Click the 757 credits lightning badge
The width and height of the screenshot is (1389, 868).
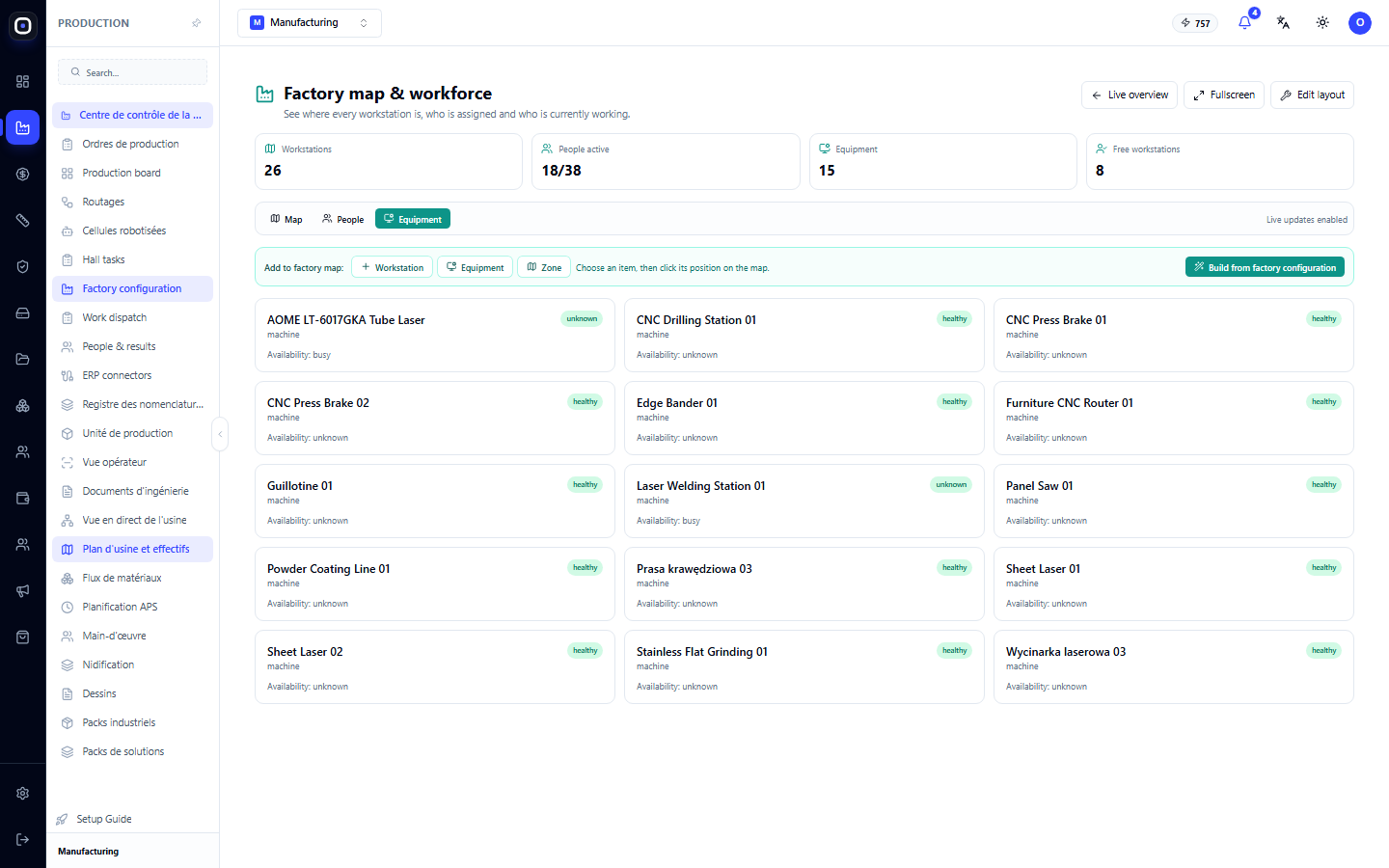pyautogui.click(x=1195, y=23)
